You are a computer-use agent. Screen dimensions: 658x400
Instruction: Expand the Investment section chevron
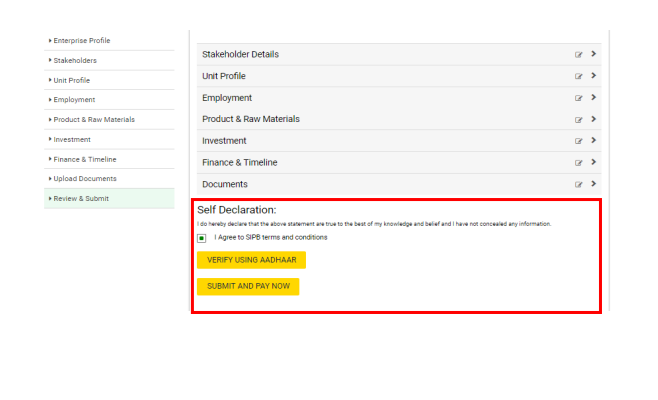(x=593, y=141)
